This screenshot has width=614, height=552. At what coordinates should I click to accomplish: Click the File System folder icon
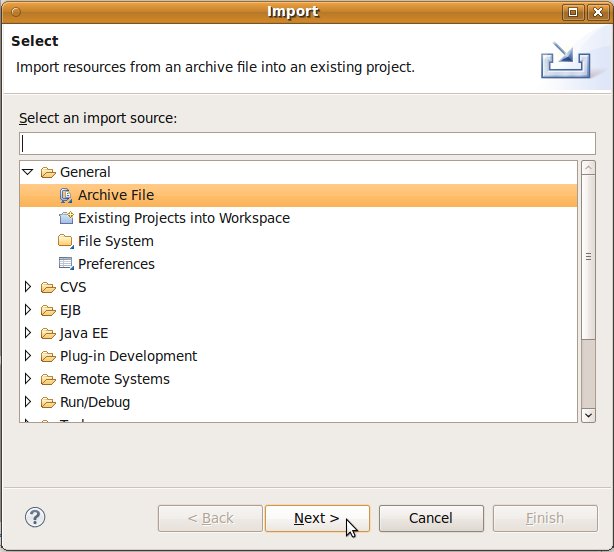pyautogui.click(x=66, y=242)
